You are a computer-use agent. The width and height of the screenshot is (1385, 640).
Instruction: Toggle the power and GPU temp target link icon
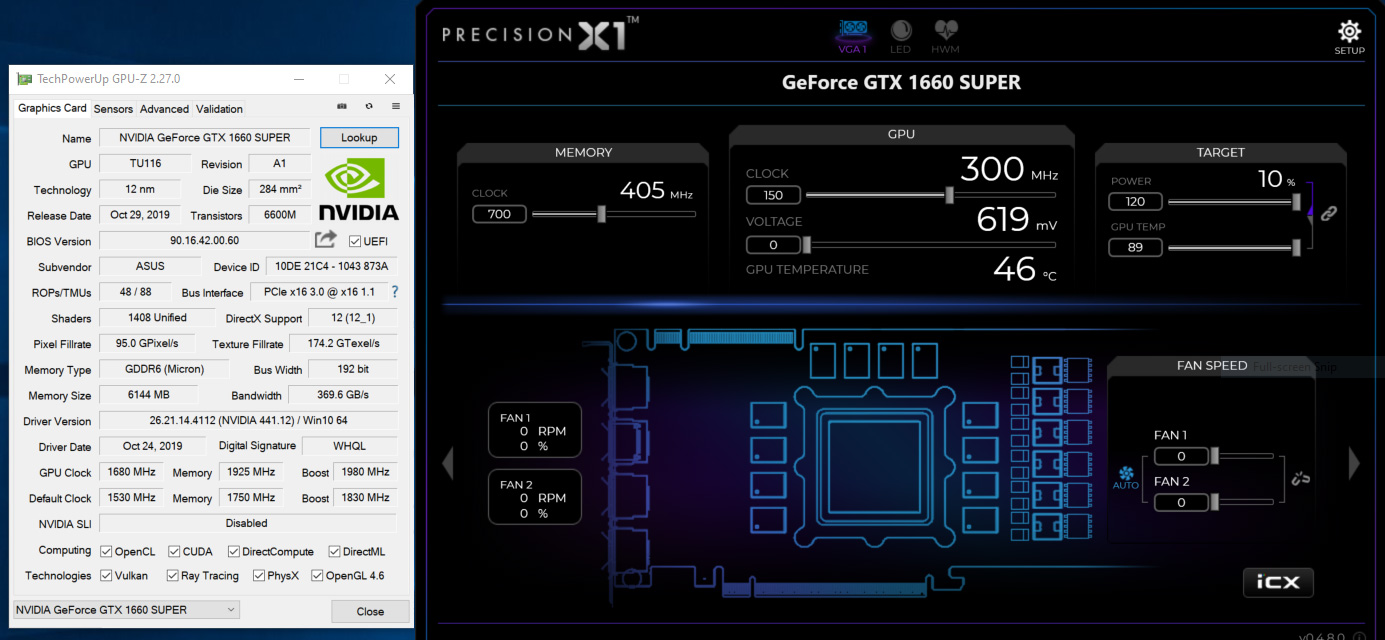(1328, 213)
